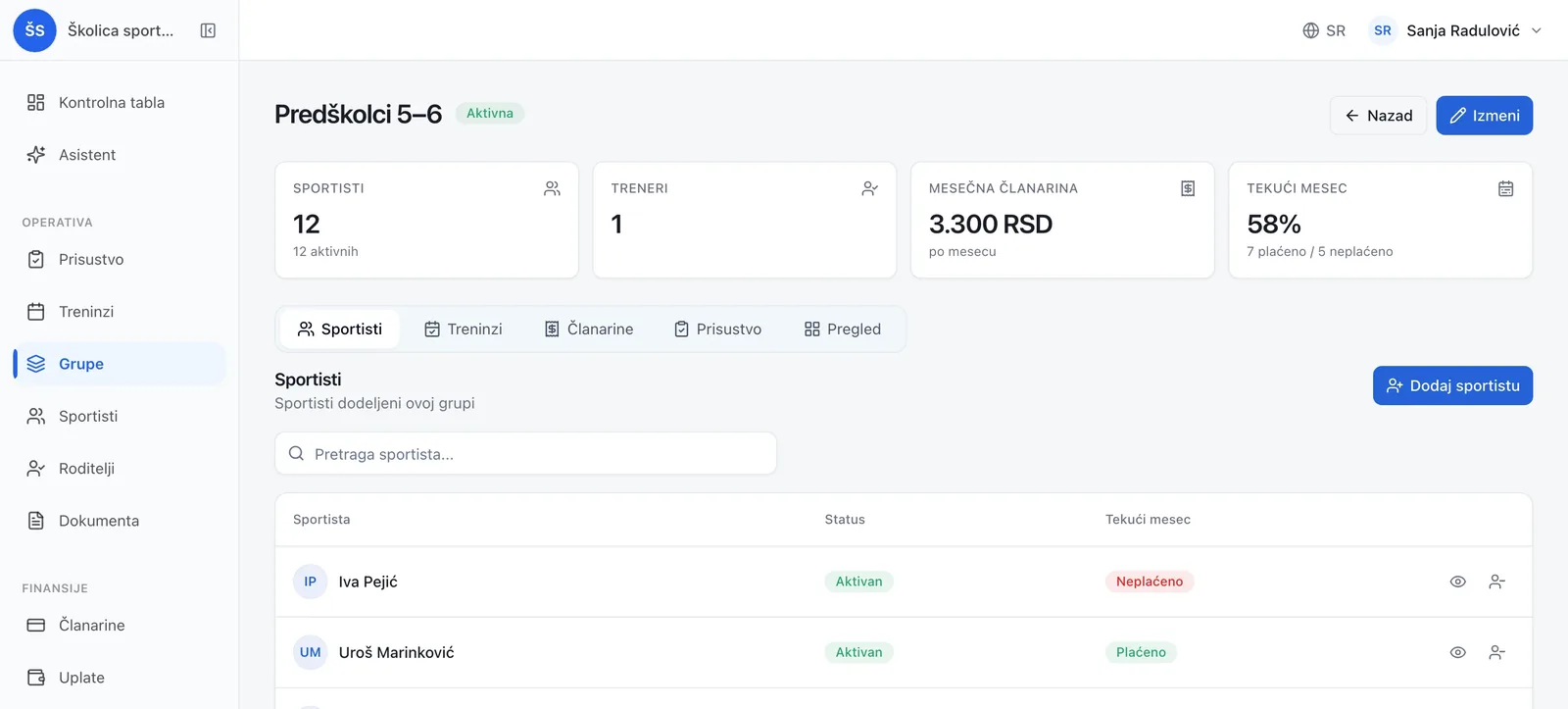This screenshot has height=709, width=1568.
Task: Open Uplate in sidebar
Action: click(120, 678)
